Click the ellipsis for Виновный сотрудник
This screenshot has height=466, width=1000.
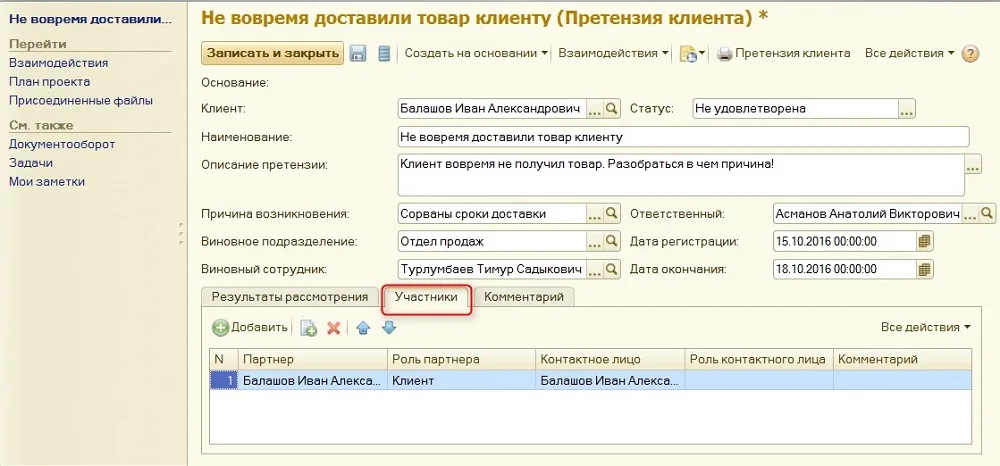(x=594, y=270)
